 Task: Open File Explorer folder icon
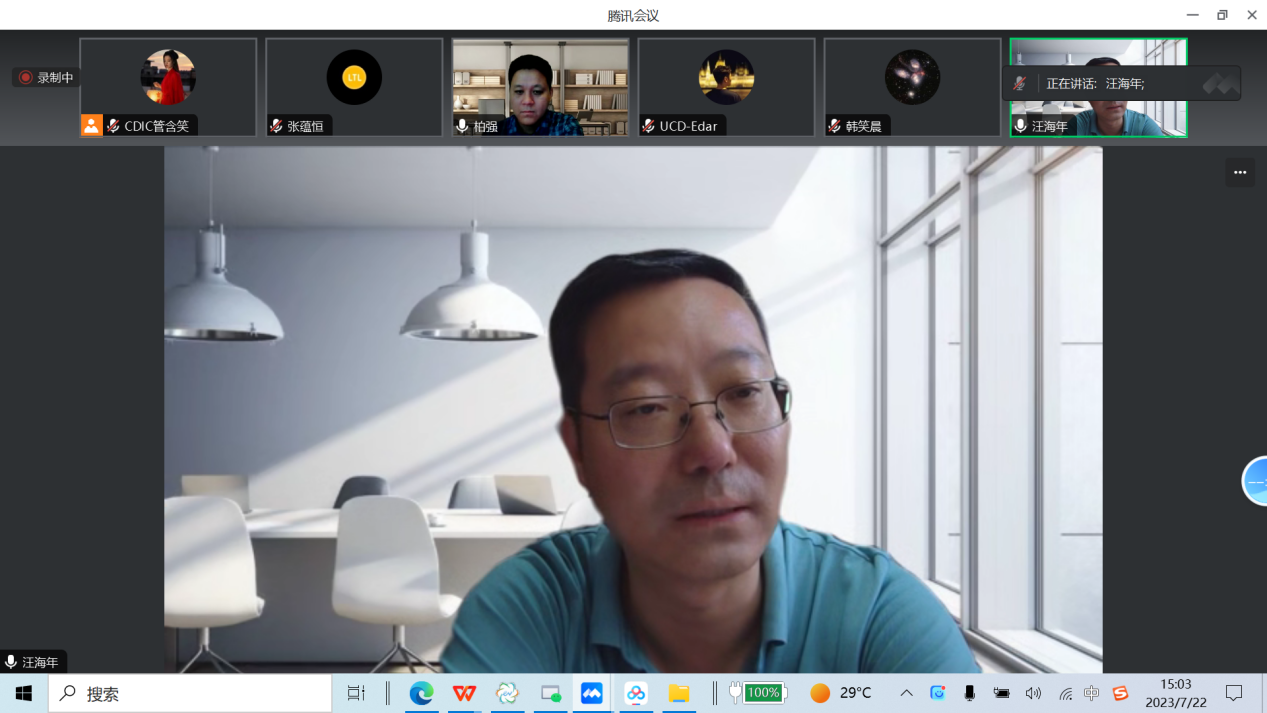coord(679,693)
